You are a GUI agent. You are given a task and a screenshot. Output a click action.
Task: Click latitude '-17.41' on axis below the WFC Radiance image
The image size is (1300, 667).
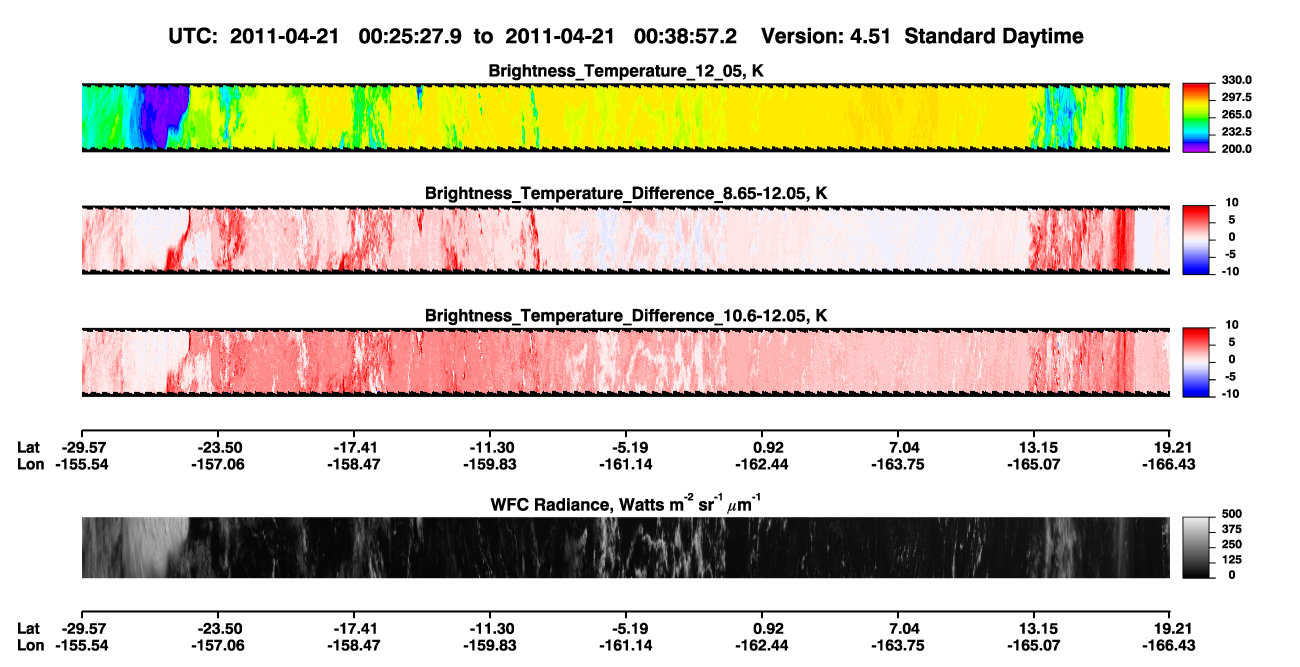(354, 629)
